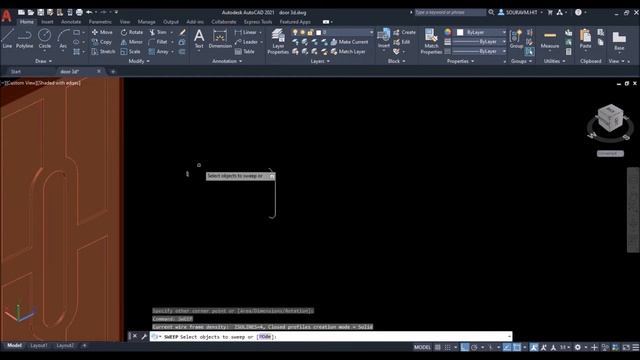Switch to the Insert ribbon tab
Image resolution: width=640 pixels, height=360 pixels.
(47, 22)
